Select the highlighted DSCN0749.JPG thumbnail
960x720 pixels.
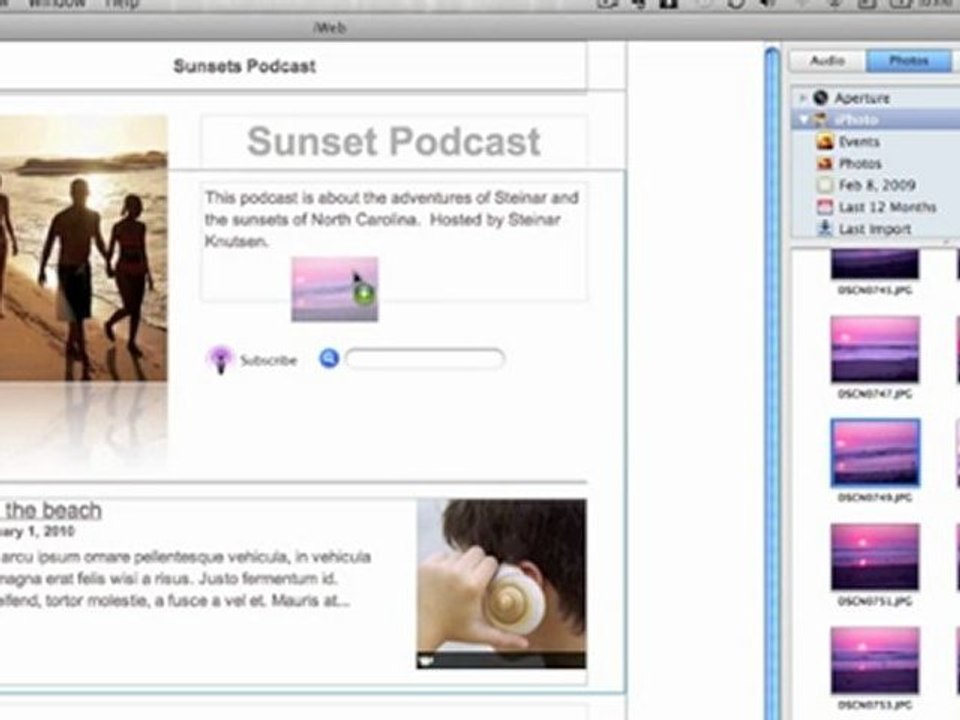[x=875, y=453]
